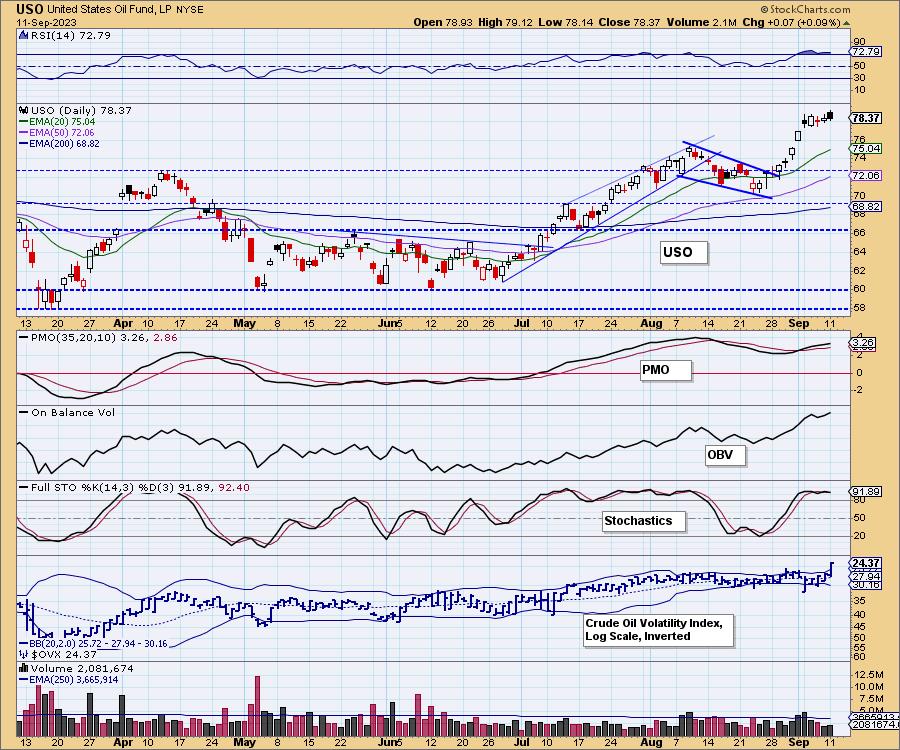Click the area-chart icon beside RSI(14)

[x=23, y=35]
